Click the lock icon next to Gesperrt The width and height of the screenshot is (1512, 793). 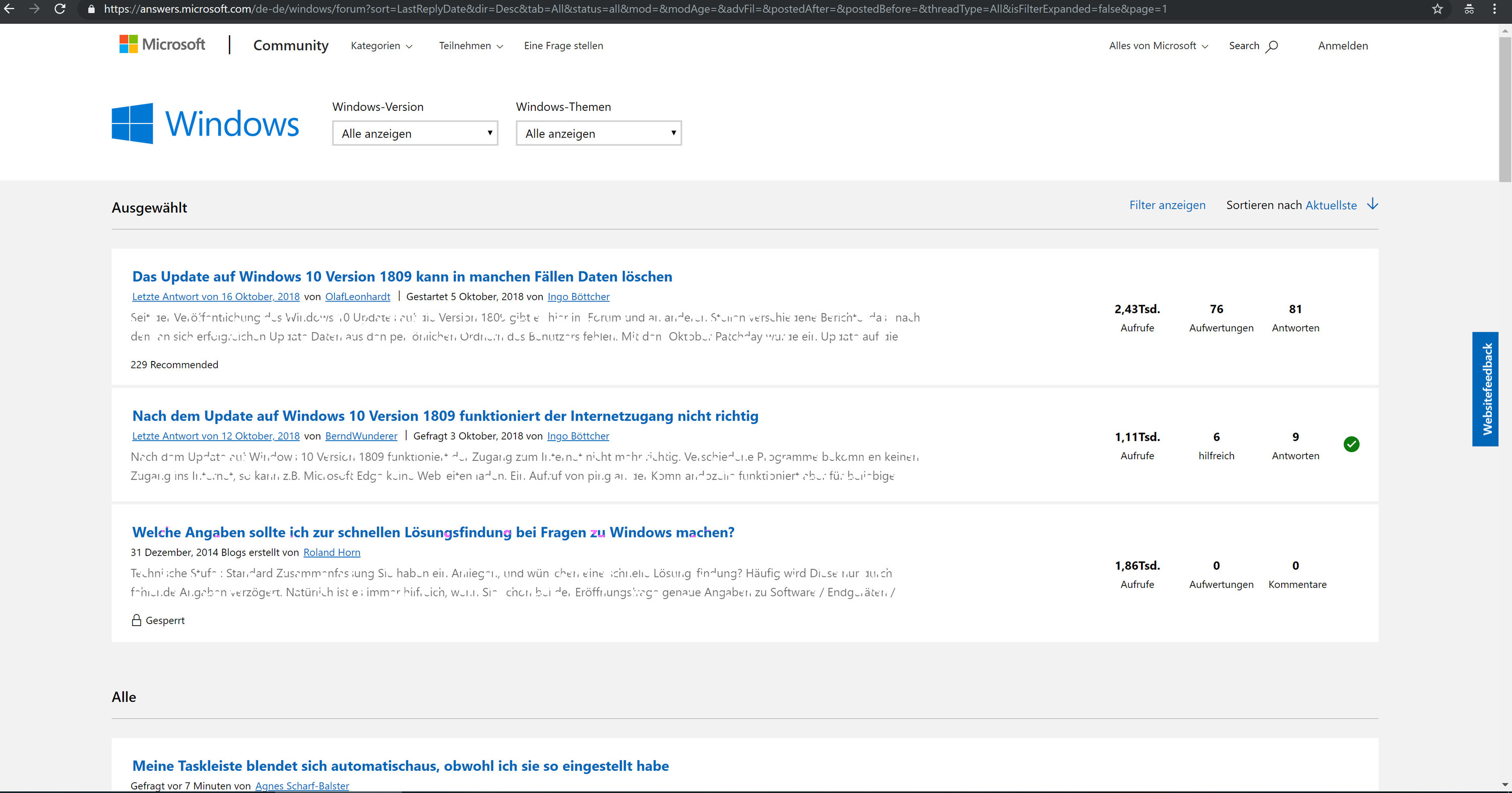136,620
